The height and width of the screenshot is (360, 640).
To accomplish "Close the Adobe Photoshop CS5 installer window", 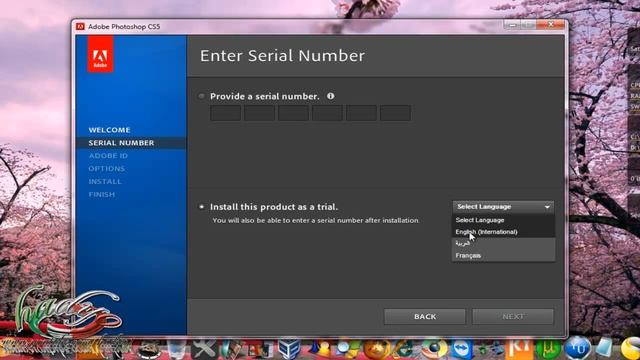I will (x=551, y=25).
